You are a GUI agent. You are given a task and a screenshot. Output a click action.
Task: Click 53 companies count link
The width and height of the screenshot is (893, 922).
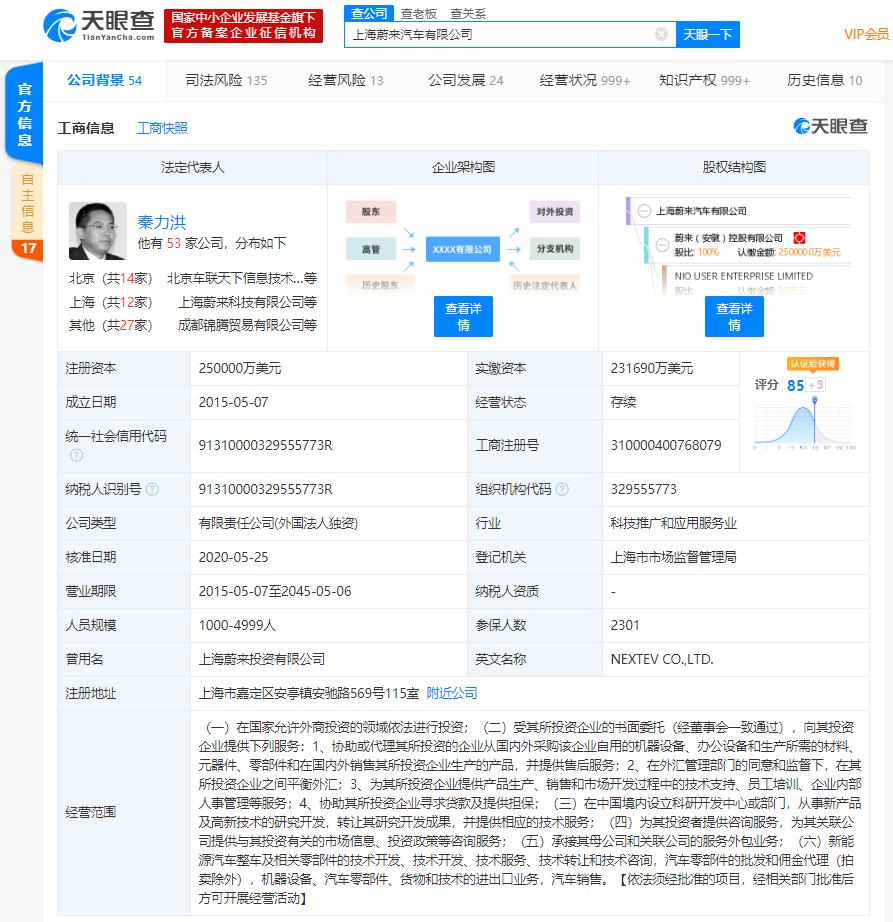(x=173, y=243)
